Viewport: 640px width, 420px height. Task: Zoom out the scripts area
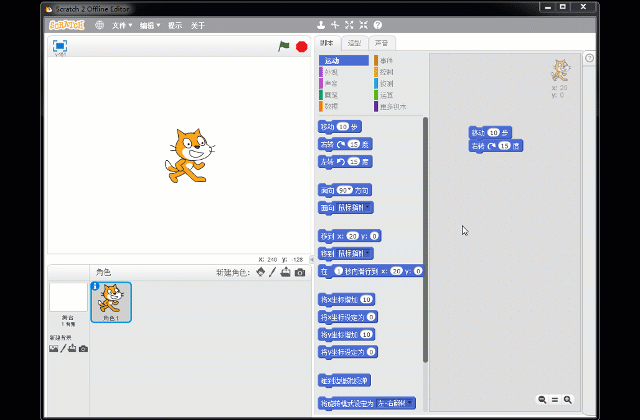coord(542,400)
